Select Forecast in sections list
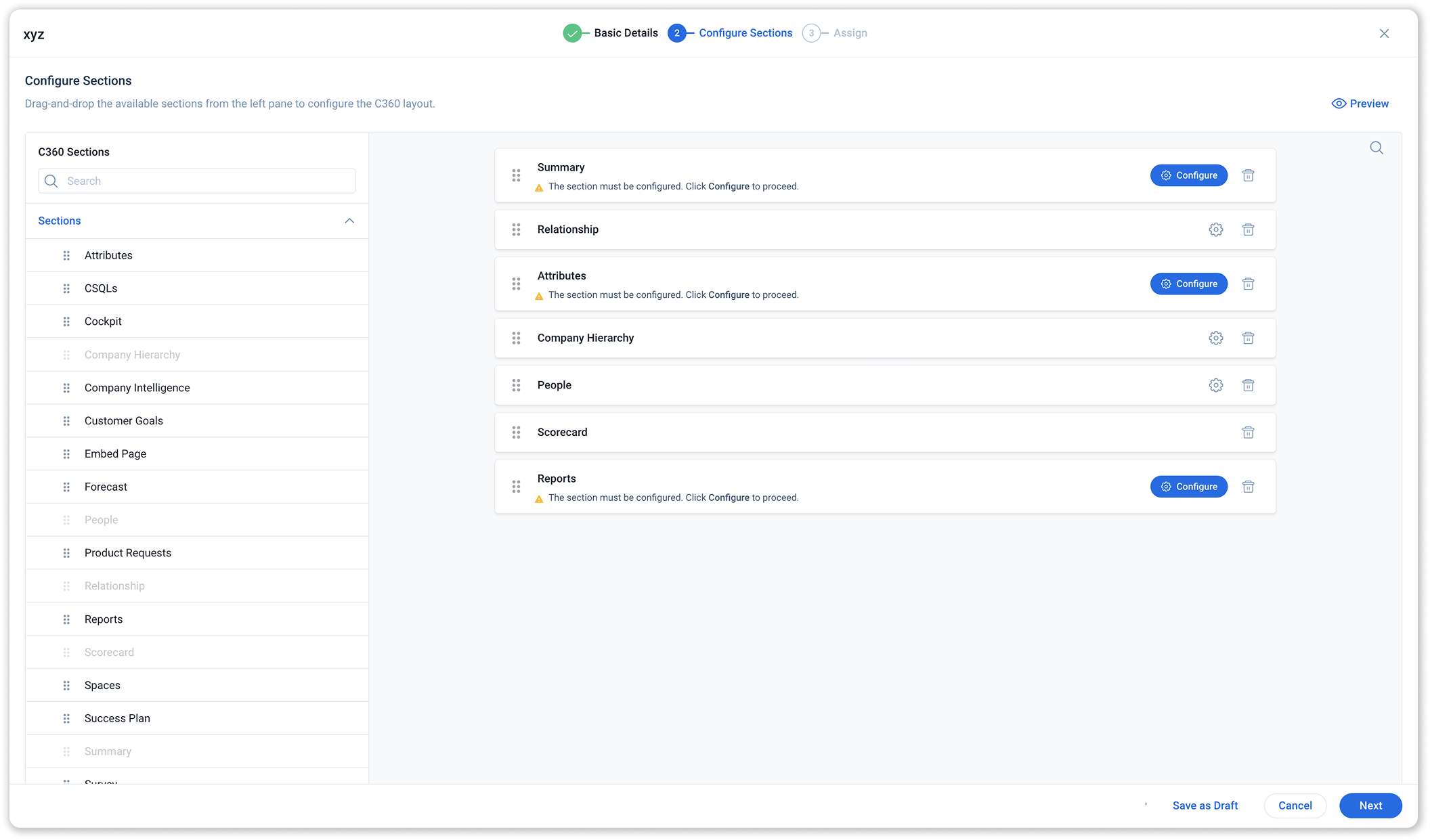1430x840 pixels. [x=197, y=487]
